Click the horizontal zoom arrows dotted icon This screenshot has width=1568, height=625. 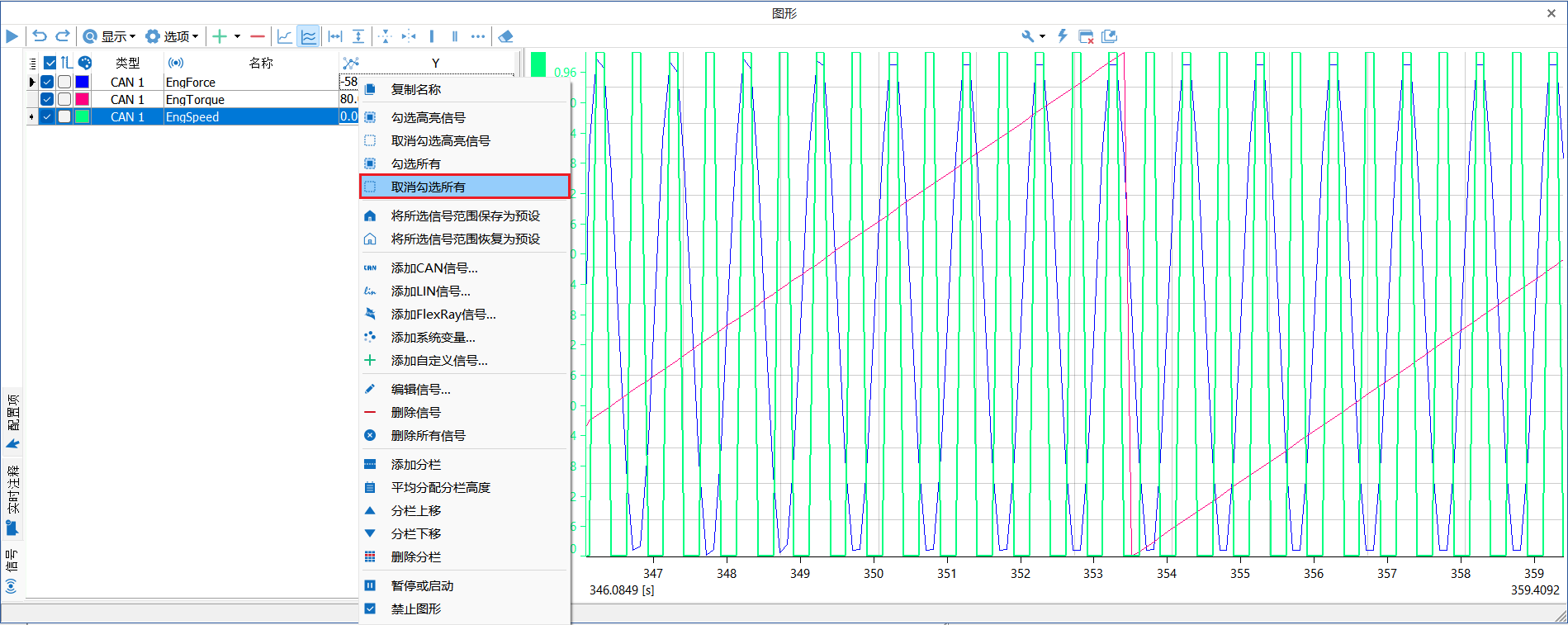(x=409, y=36)
